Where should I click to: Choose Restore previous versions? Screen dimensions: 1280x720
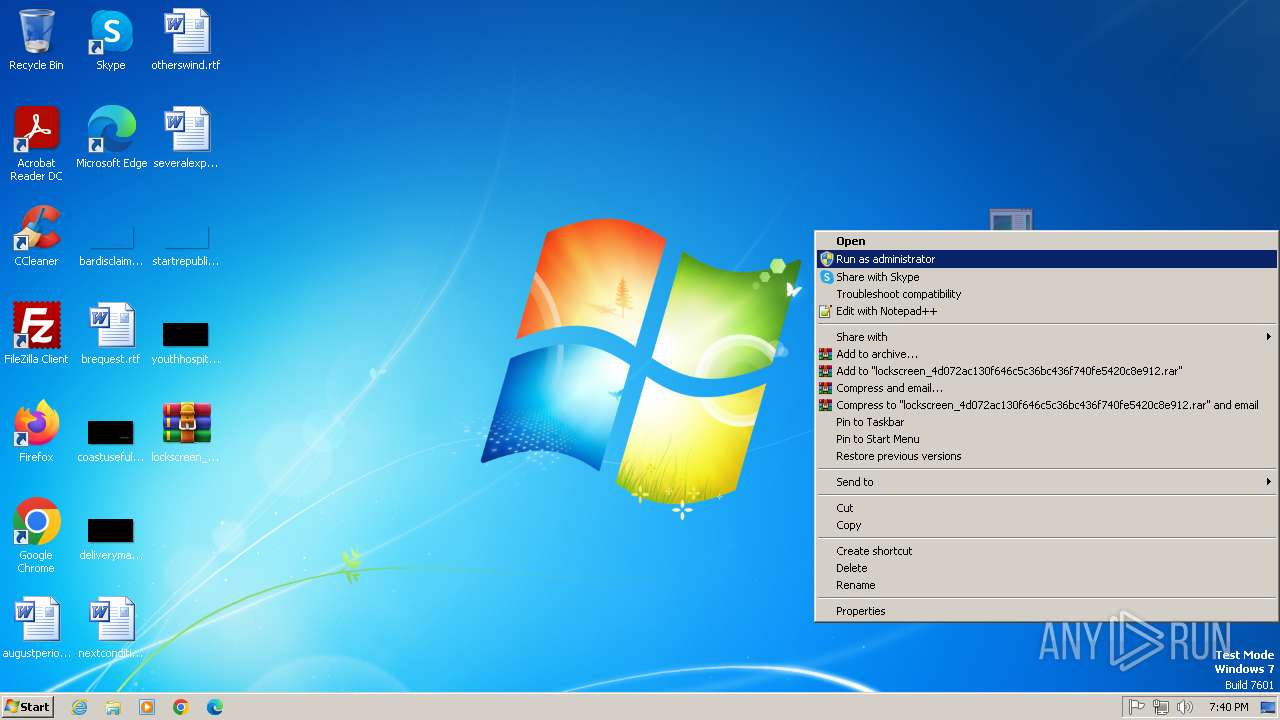pos(1047,456)
